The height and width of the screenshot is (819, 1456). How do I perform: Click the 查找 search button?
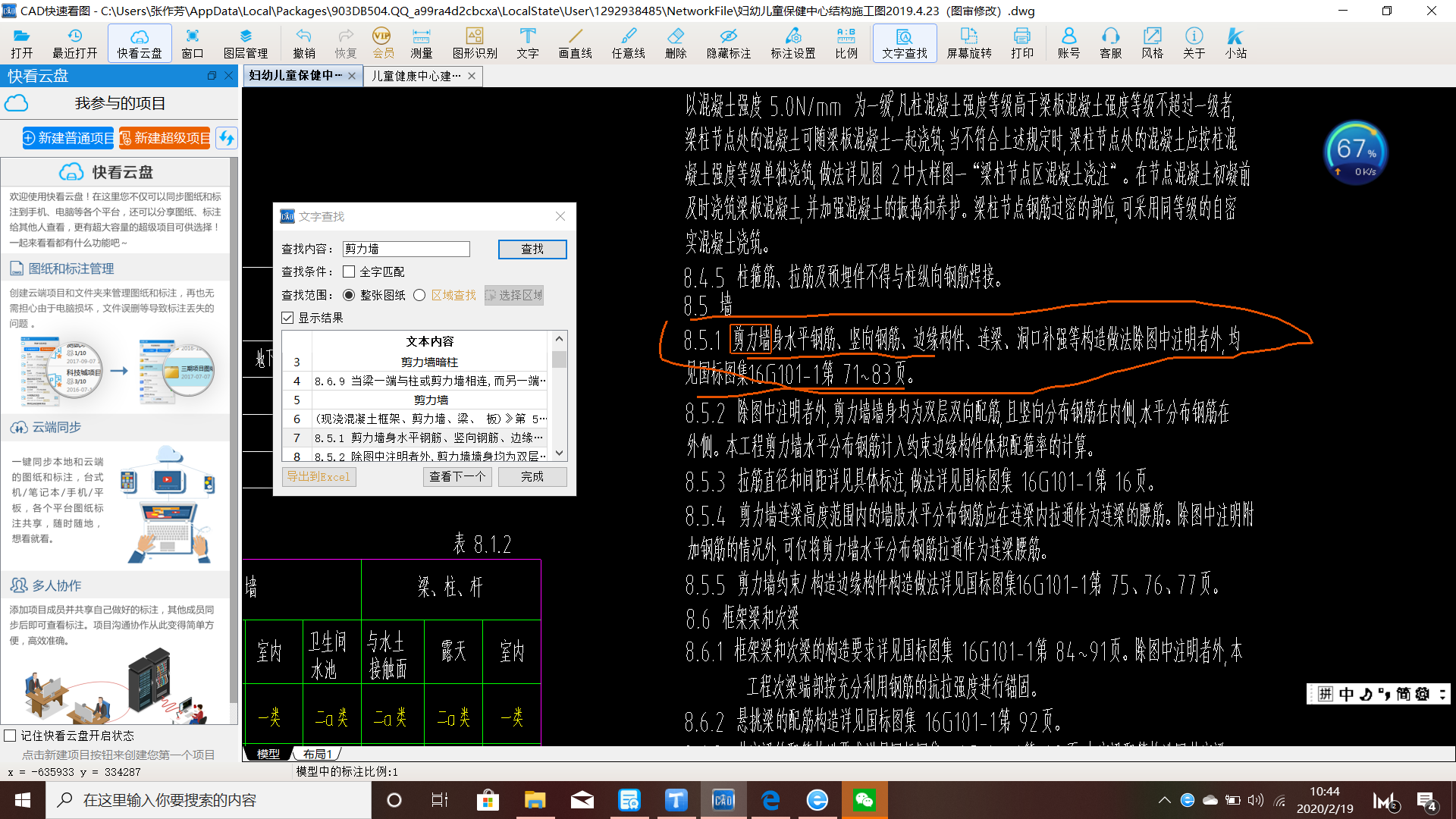pyautogui.click(x=532, y=249)
